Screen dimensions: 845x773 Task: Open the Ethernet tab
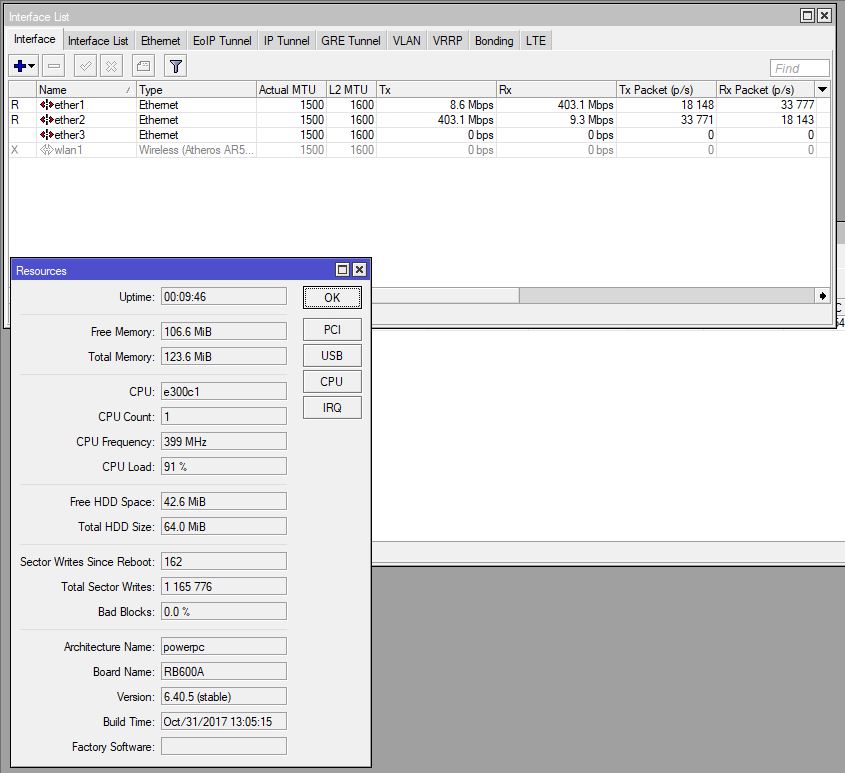[x=161, y=41]
